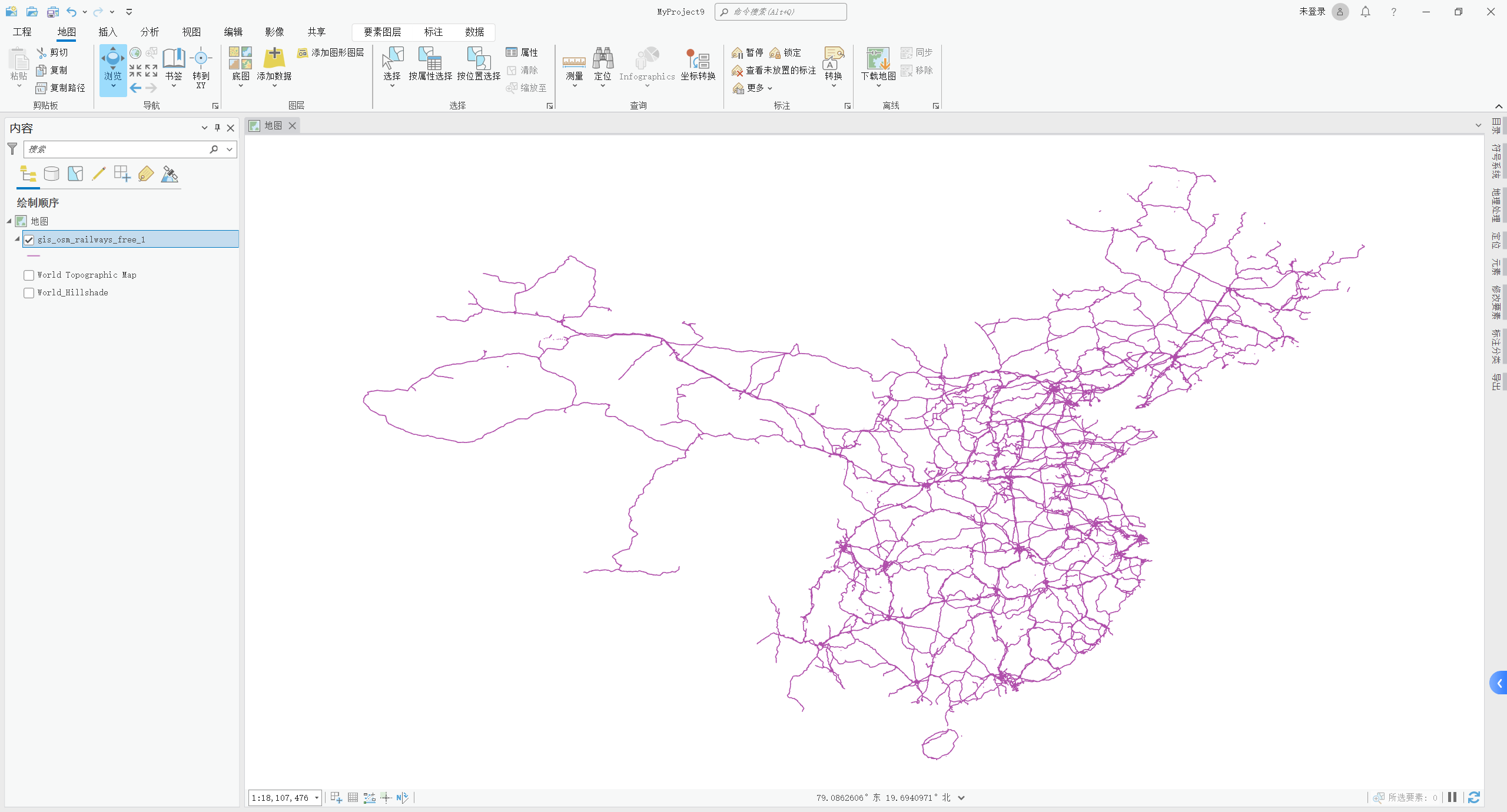The image size is (1507, 812).
Task: Open the Catalog (目录) side pane
Action: click(x=1496, y=125)
